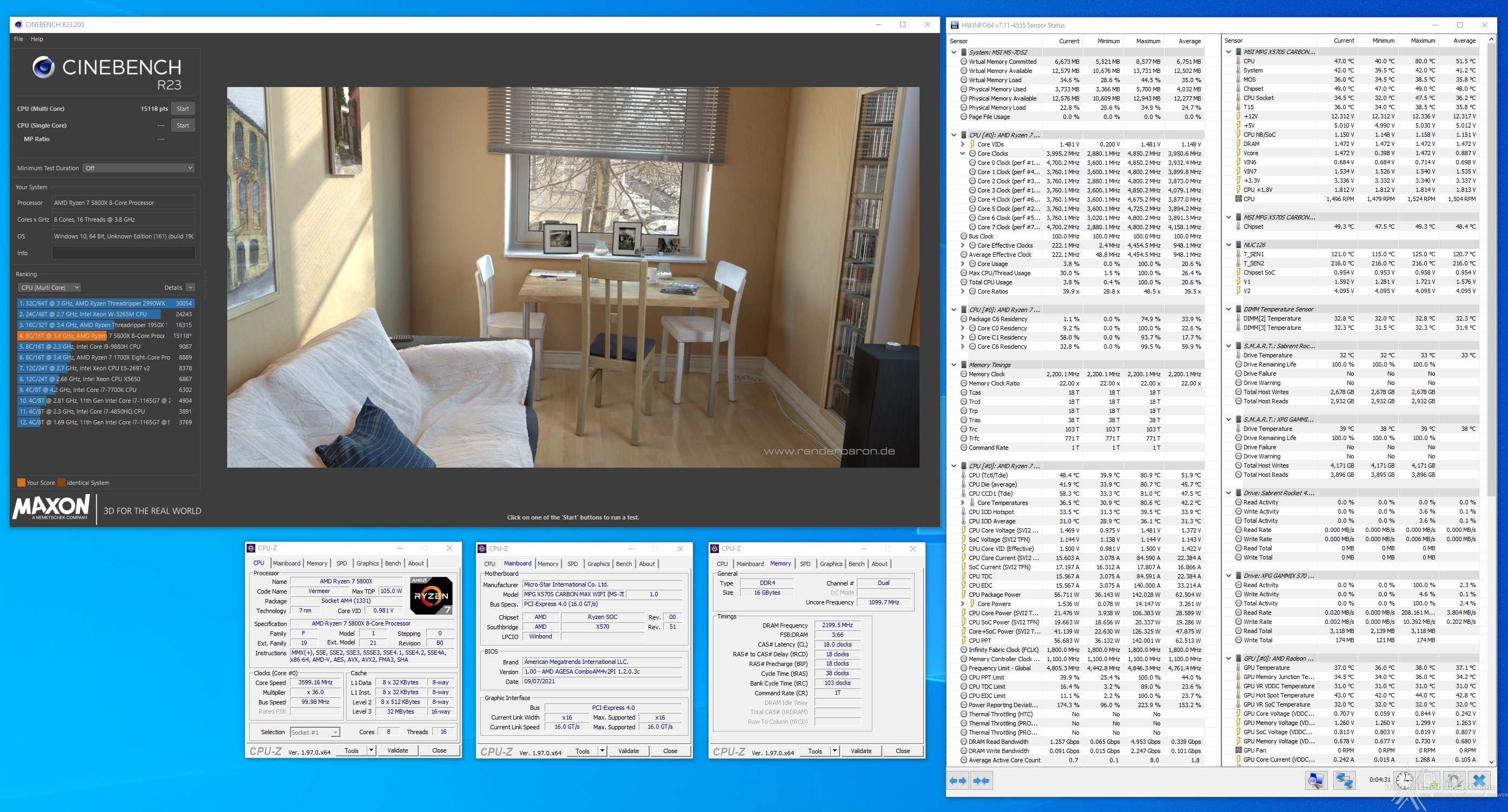This screenshot has height=812, width=1508.
Task: Click the Cinebench sphere logo
Action: click(x=43, y=68)
